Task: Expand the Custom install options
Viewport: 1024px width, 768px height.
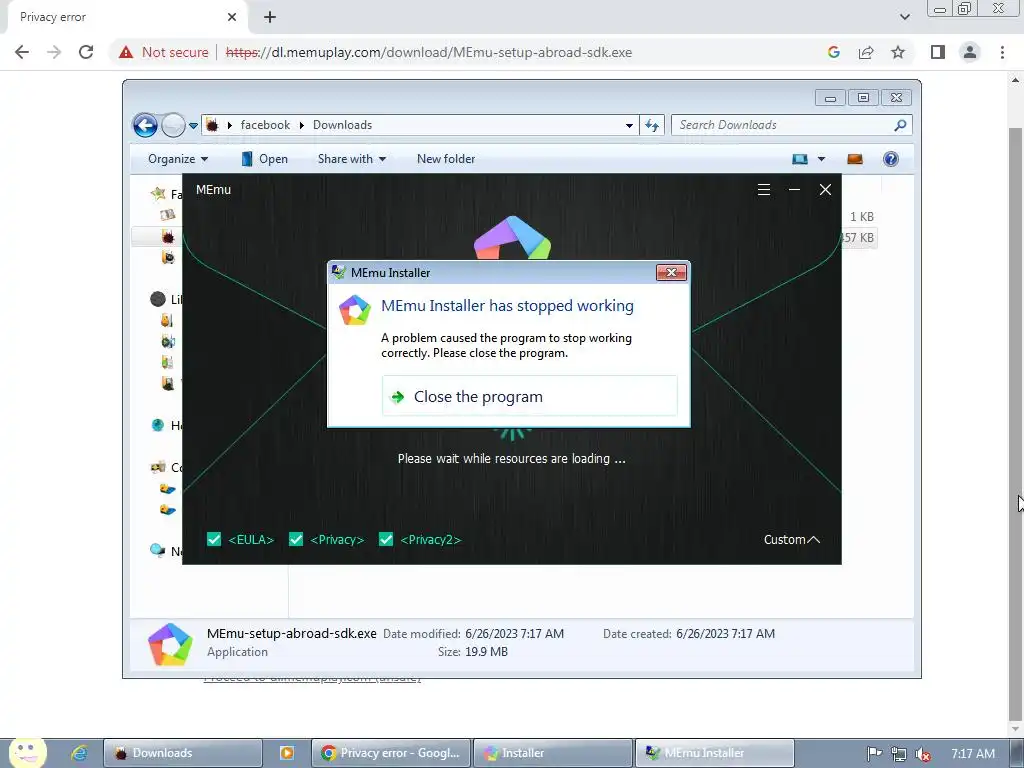Action: [792, 539]
